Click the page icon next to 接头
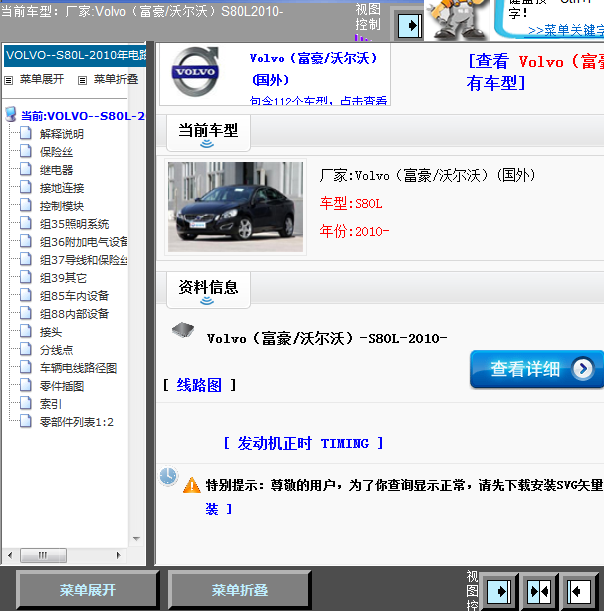Screen dimensions: 604x611 pyautogui.click(x=26, y=331)
